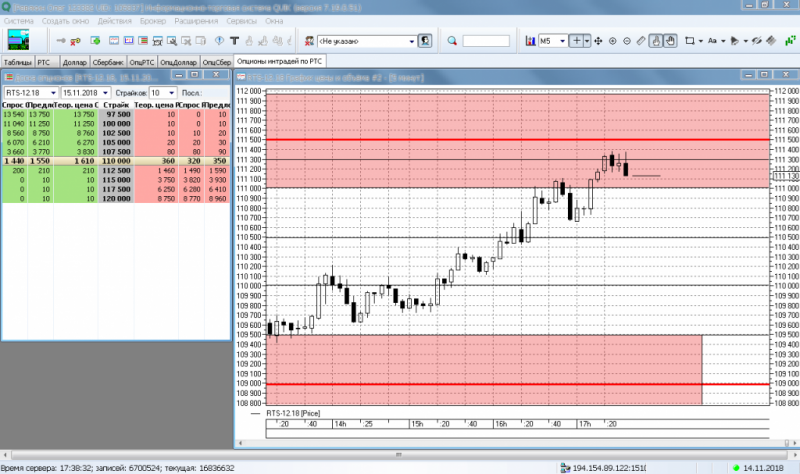The image size is (800, 474).
Task: Open the Брокер menu
Action: pyautogui.click(x=153, y=21)
